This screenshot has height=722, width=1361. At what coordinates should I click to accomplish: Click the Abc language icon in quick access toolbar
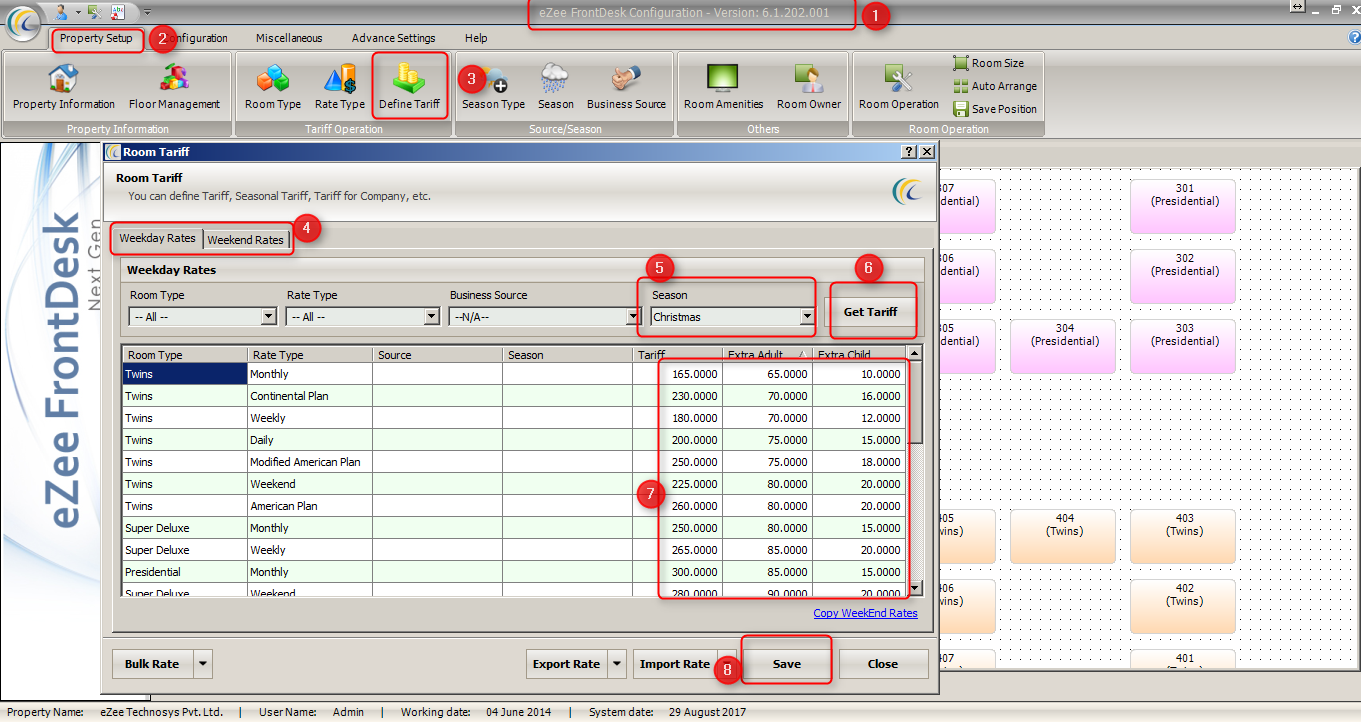point(118,11)
